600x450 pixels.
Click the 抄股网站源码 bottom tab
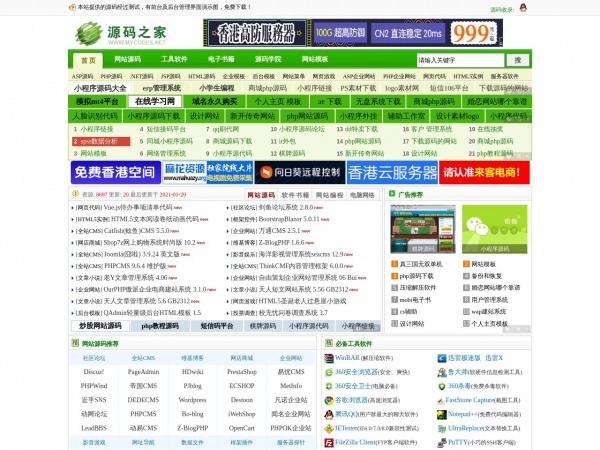100,326
